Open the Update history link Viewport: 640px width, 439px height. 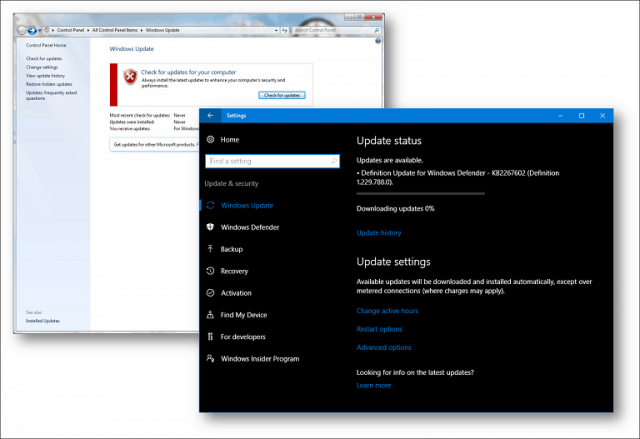pyautogui.click(x=379, y=233)
